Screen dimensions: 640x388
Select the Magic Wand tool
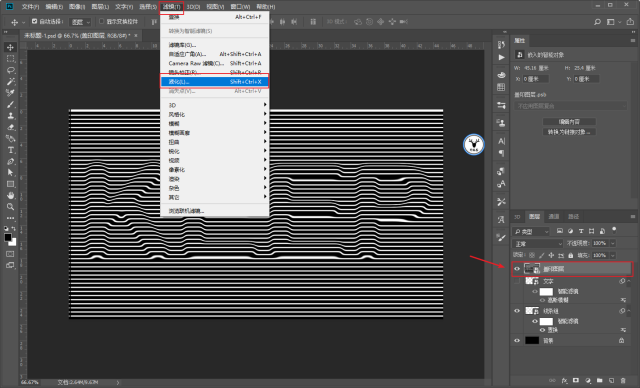(11, 82)
